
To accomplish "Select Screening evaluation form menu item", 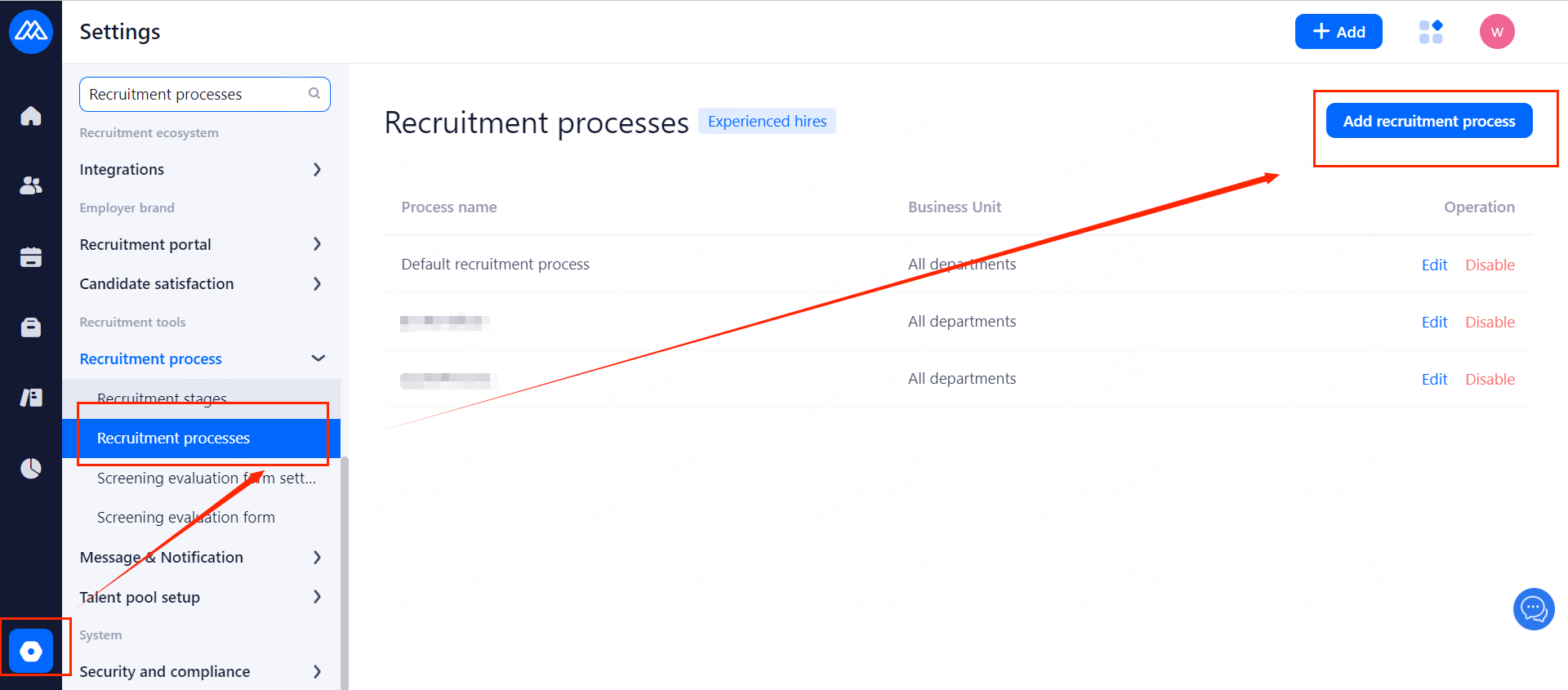I will click(186, 517).
